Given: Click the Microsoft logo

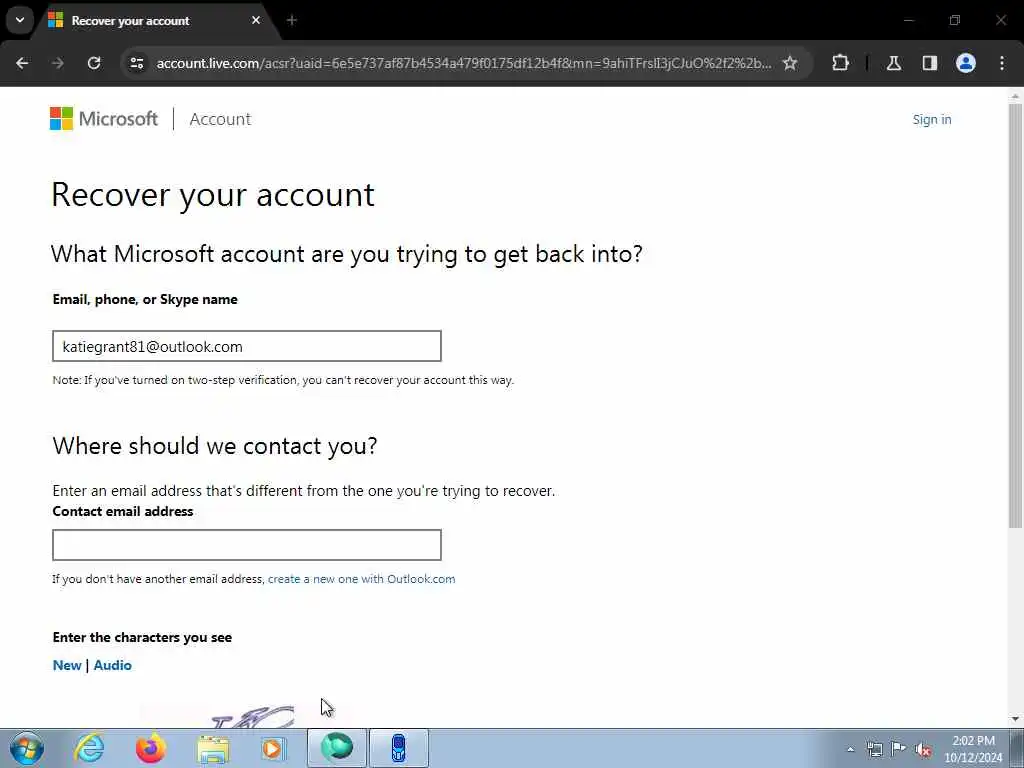Looking at the screenshot, I should click(x=104, y=119).
